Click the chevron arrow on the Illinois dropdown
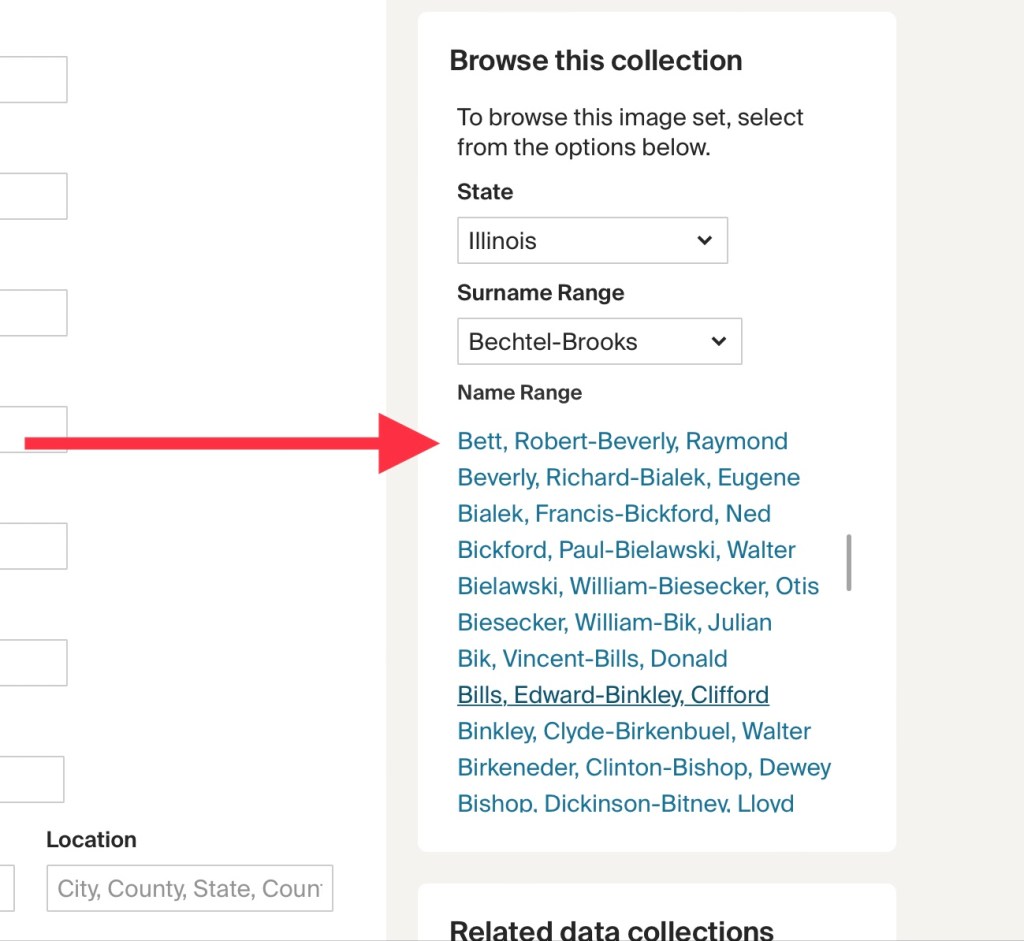 click(x=705, y=241)
